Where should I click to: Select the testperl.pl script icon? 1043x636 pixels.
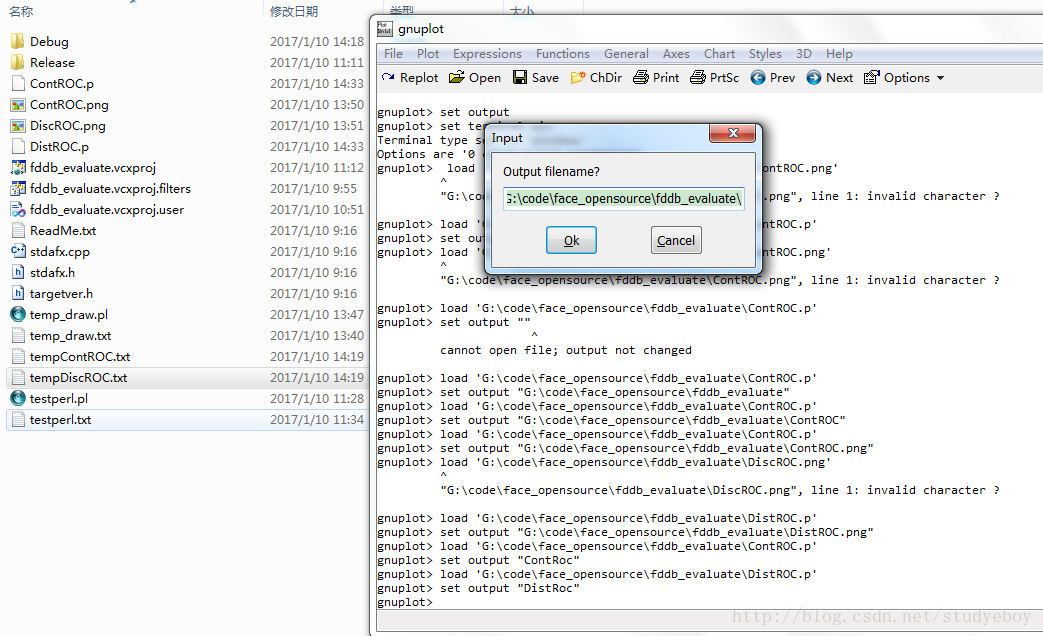18,398
